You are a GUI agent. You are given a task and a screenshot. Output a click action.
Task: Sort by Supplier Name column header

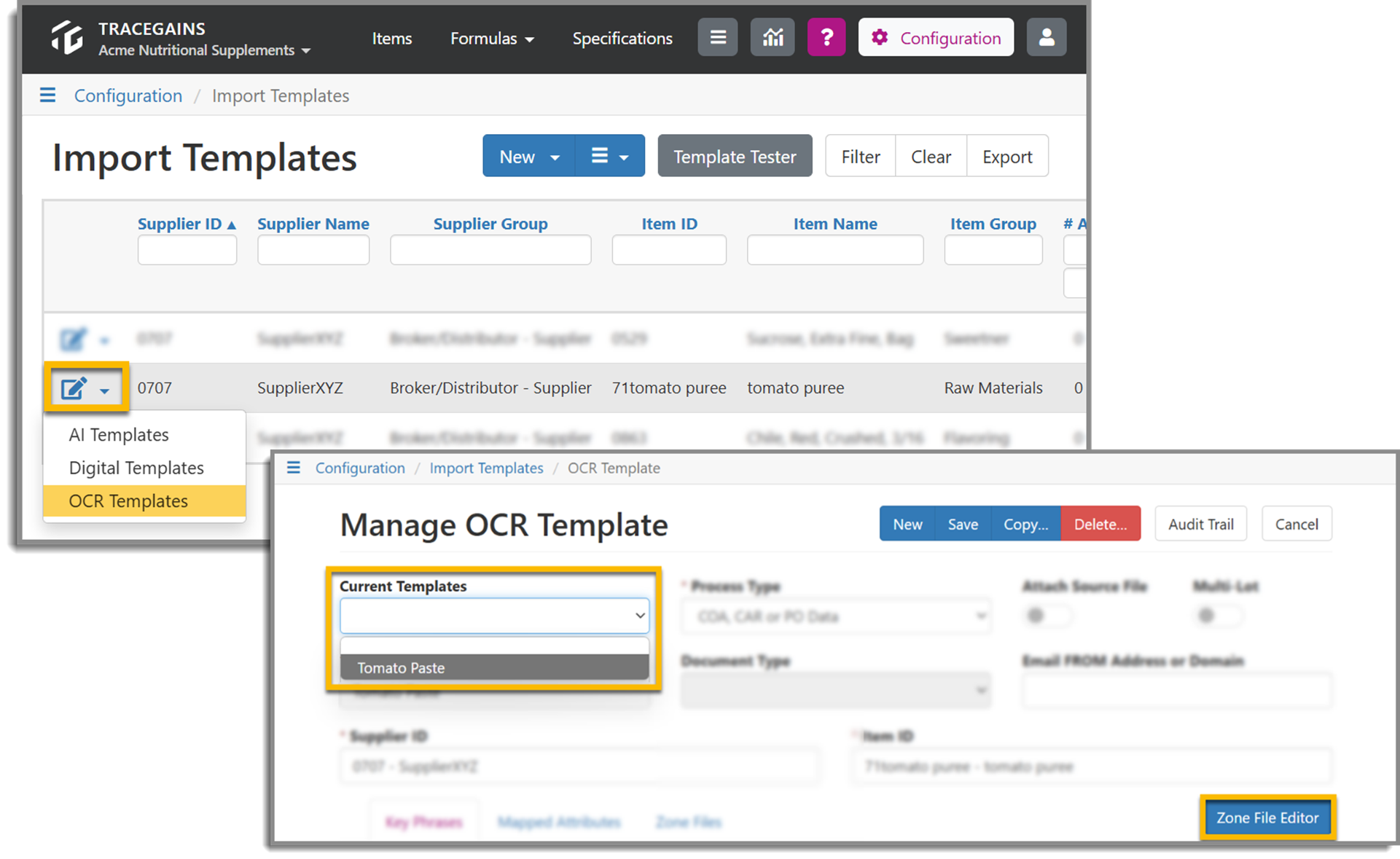click(x=313, y=224)
